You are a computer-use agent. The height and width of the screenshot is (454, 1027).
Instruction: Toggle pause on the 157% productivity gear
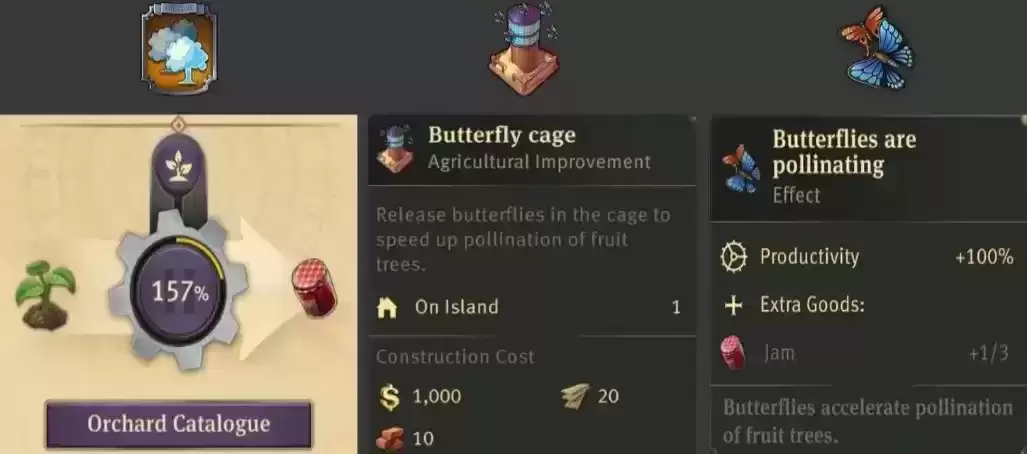pyautogui.click(x=179, y=292)
